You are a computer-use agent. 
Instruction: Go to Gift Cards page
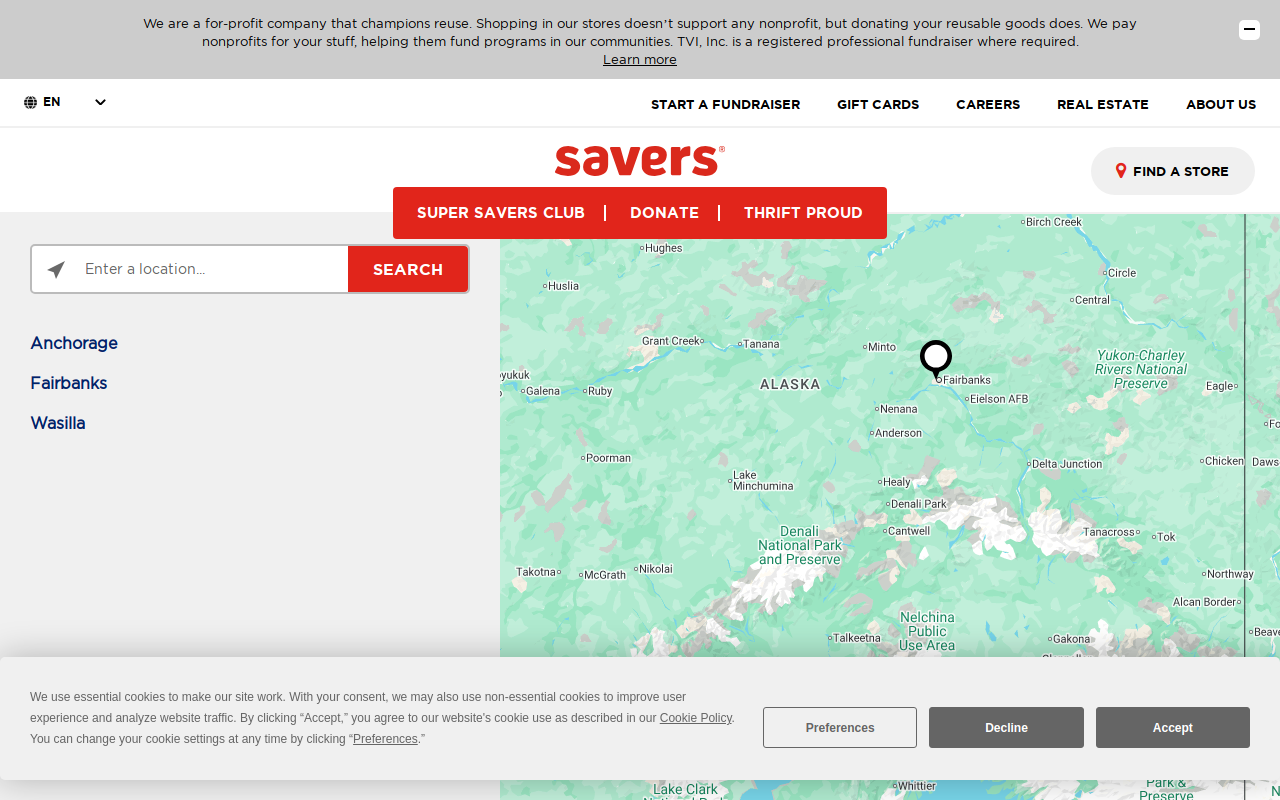[878, 104]
